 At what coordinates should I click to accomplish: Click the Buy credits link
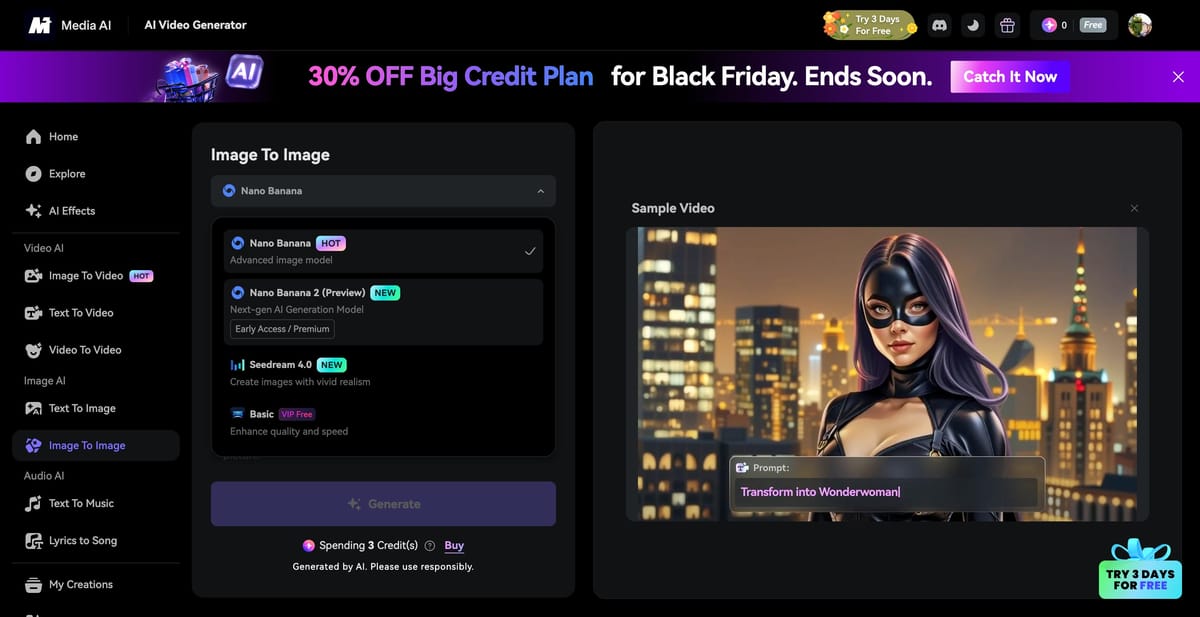[x=454, y=546]
